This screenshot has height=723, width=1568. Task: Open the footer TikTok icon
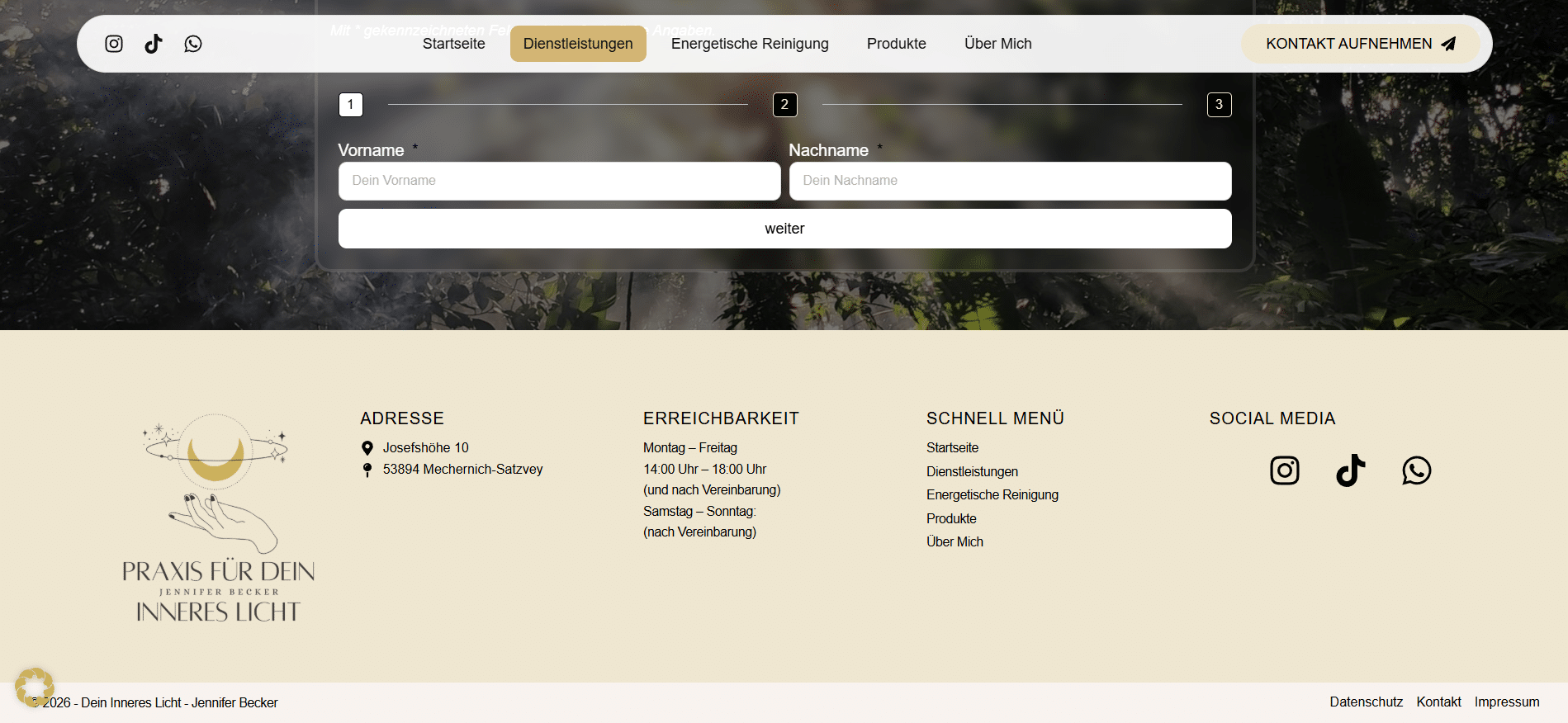pyautogui.click(x=1350, y=470)
